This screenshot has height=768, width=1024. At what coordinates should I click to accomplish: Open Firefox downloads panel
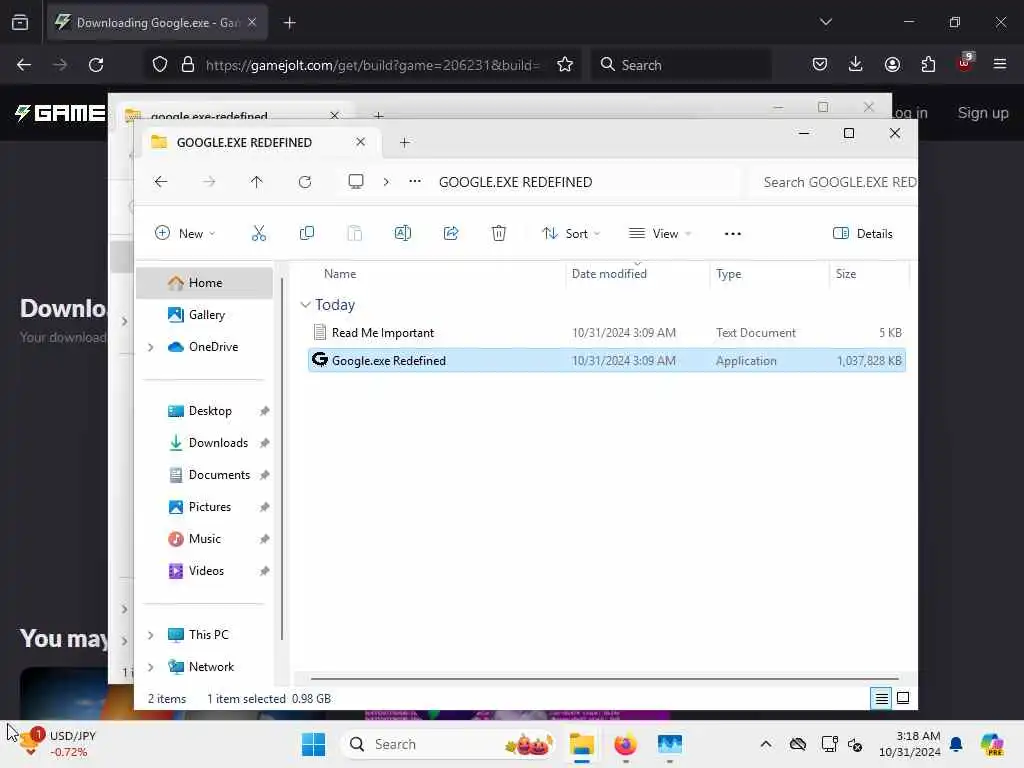856,64
